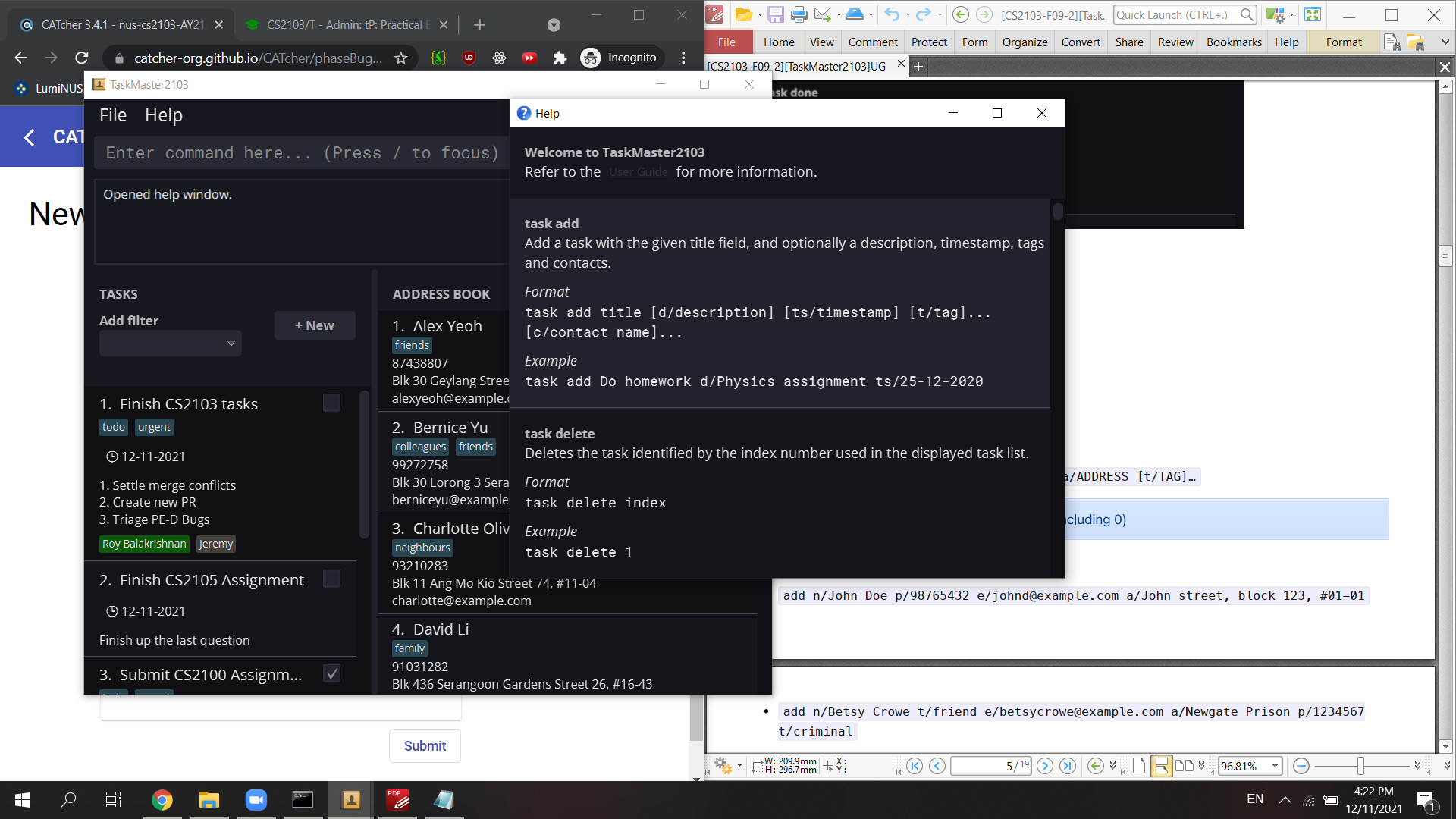Expand the Open folder dropdown arrow
This screenshot has height=819, width=1456.
tap(760, 14)
